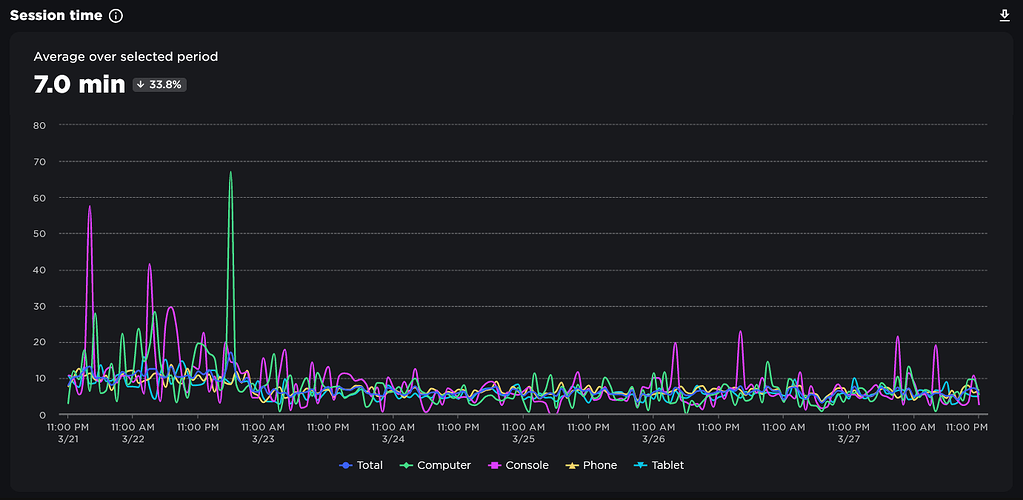
Task: Download the Session time chart data
Action: click(1005, 16)
